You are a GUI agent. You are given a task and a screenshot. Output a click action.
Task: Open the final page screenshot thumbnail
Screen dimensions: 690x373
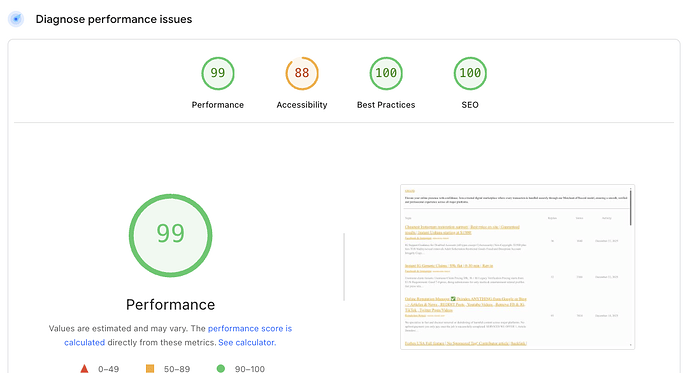tap(518, 267)
